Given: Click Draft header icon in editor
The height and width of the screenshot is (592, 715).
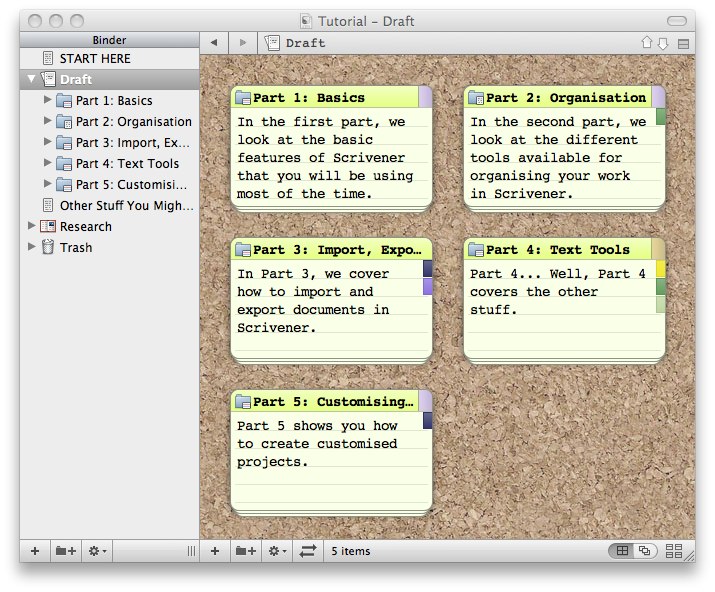Looking at the screenshot, I should coord(272,43).
